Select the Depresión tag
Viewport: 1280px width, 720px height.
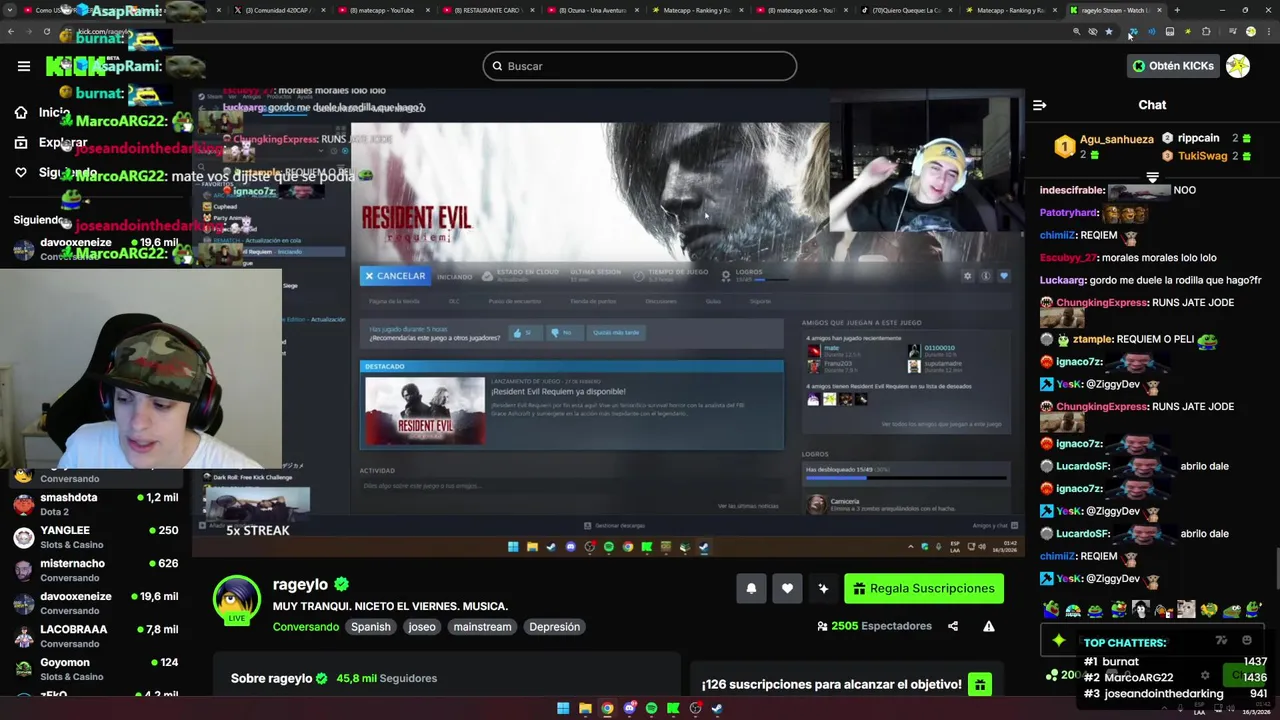[x=554, y=627]
